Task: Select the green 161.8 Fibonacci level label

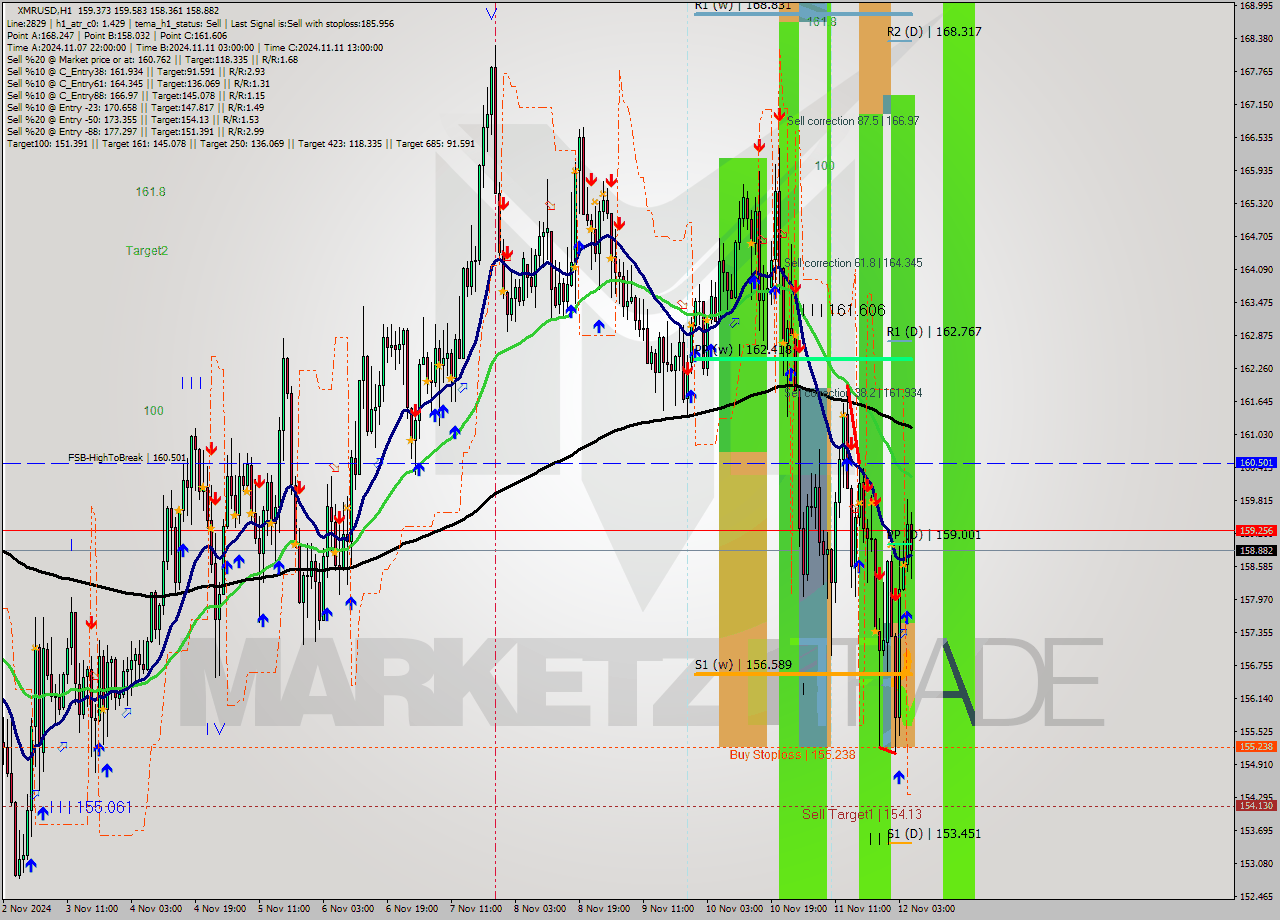Action: click(x=151, y=191)
